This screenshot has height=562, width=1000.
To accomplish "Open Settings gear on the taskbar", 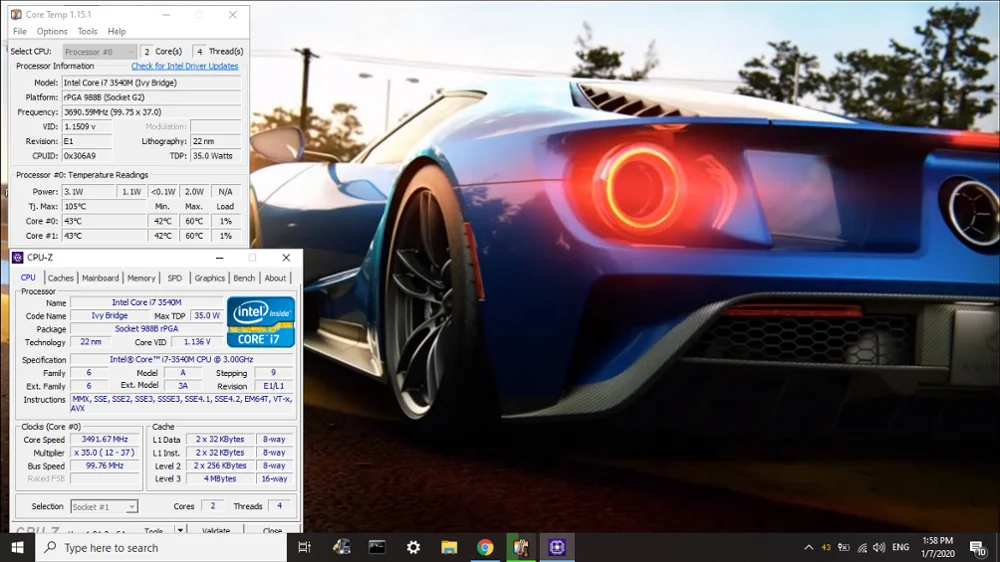I will [x=413, y=547].
